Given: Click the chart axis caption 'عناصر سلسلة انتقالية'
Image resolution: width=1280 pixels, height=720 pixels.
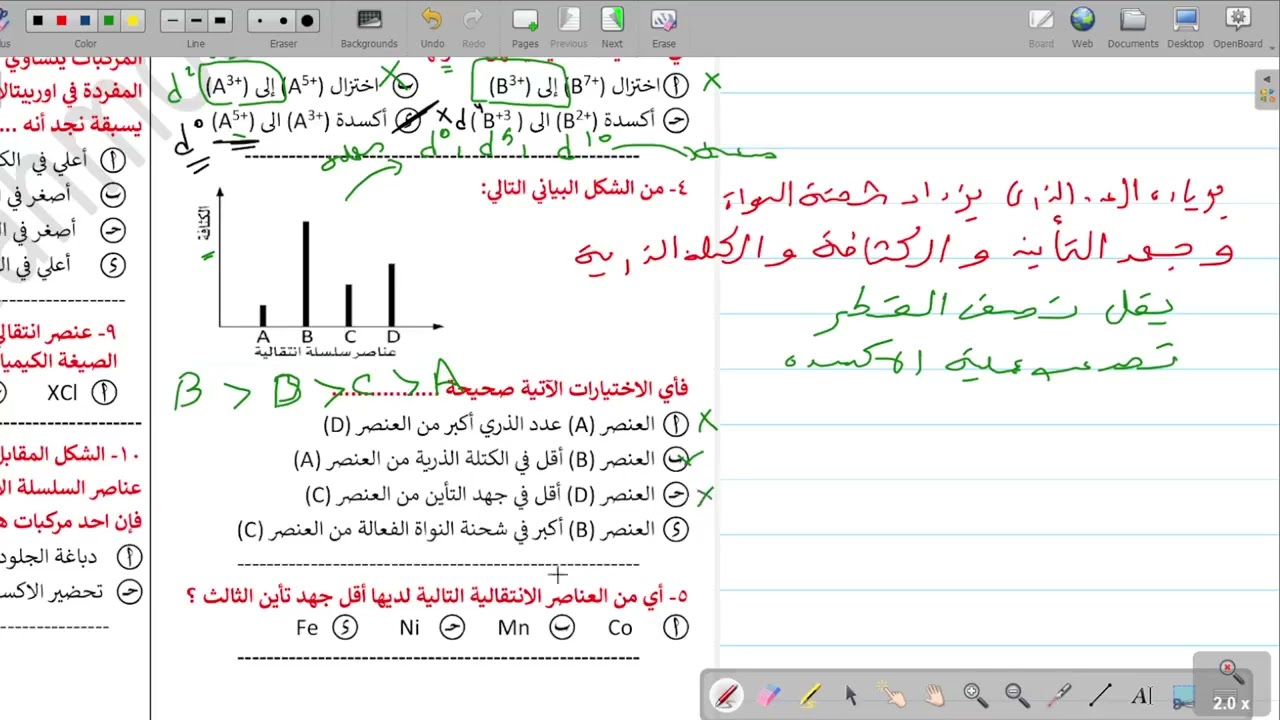Looking at the screenshot, I should (325, 352).
